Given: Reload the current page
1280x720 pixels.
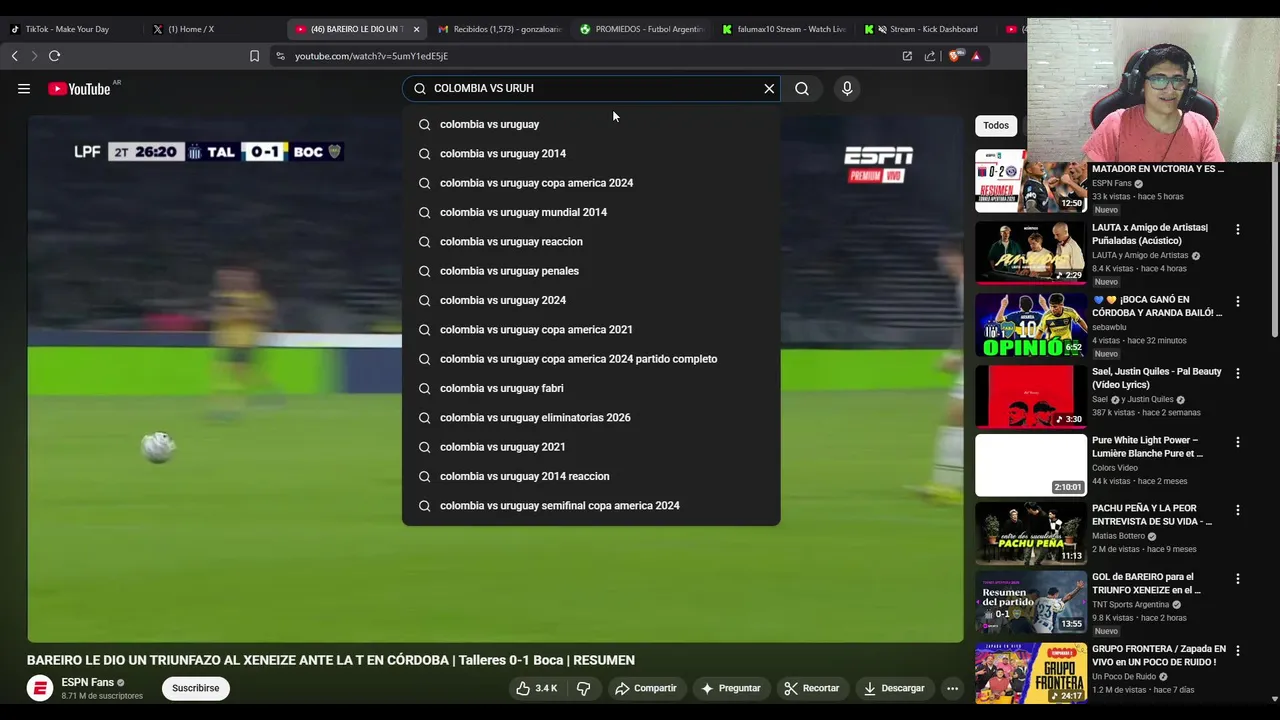Looking at the screenshot, I should (54, 56).
